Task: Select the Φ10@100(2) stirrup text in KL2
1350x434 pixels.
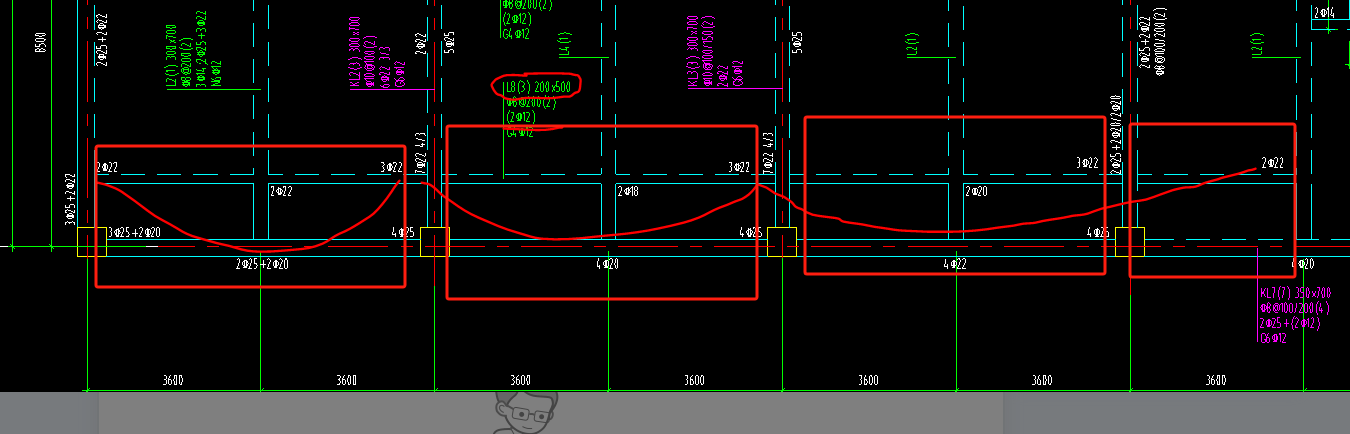Action: pos(368,62)
